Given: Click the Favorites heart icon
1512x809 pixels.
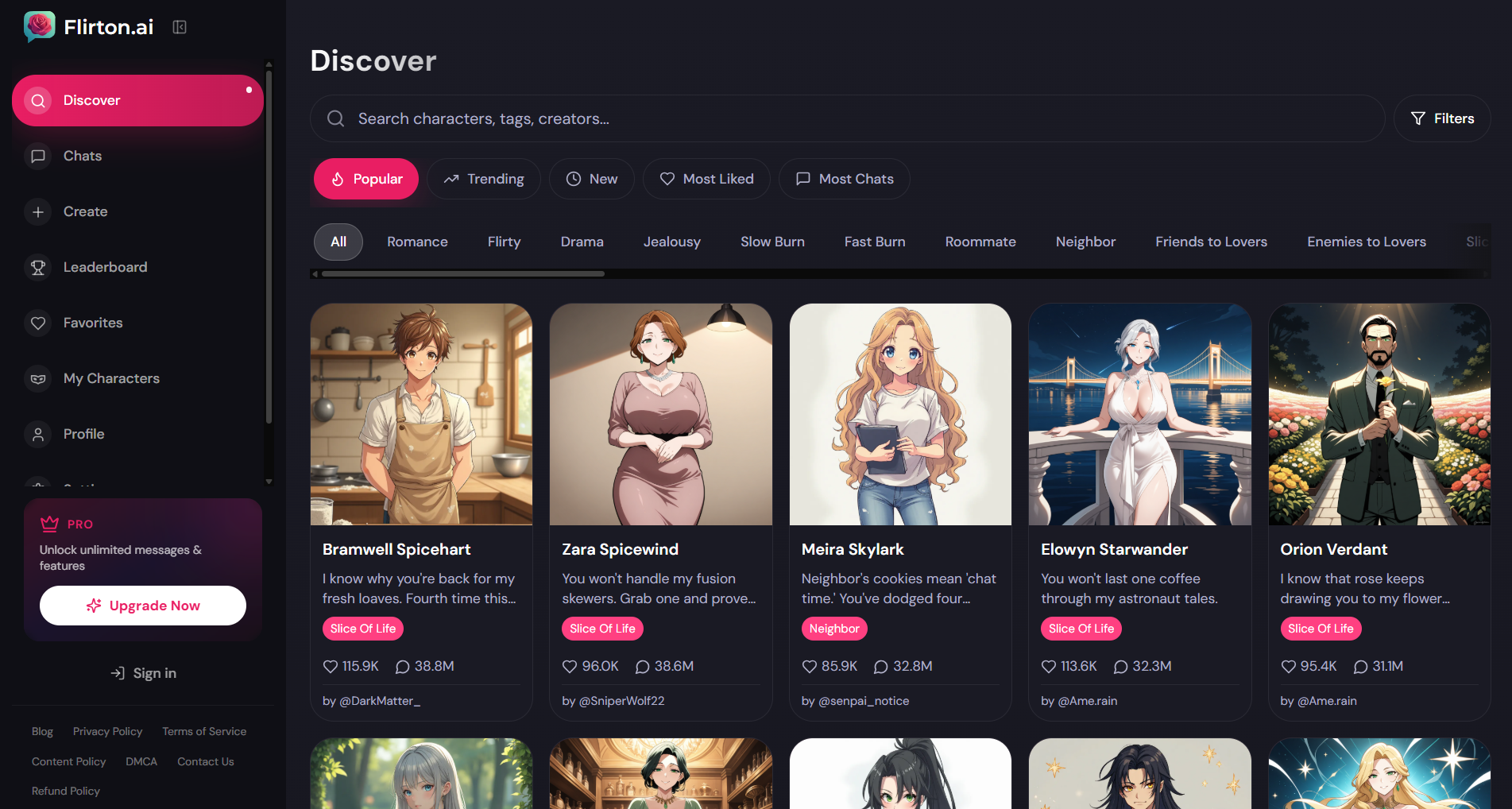Looking at the screenshot, I should click(37, 323).
